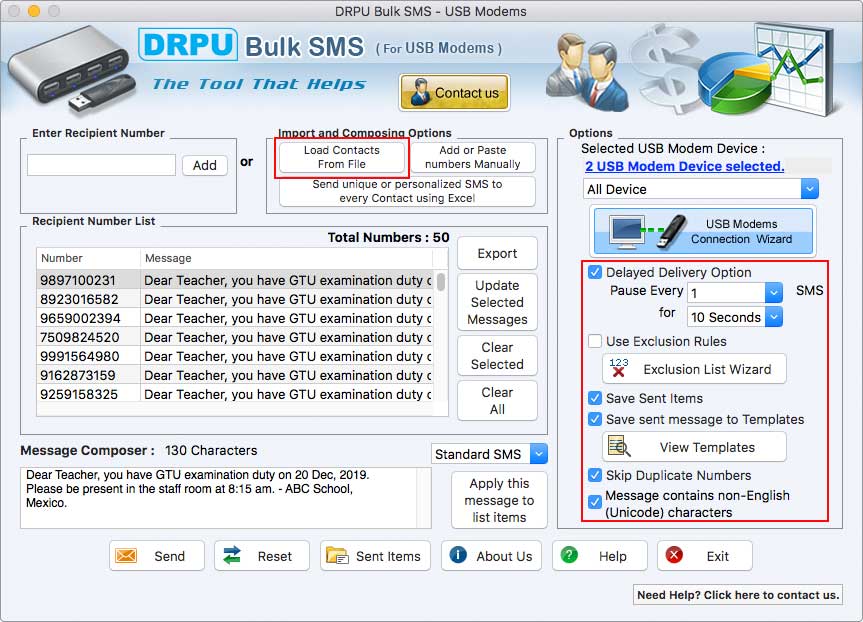Viewport: 863px width, 622px height.
Task: Select the row with number 9991564980
Action: (x=235, y=356)
